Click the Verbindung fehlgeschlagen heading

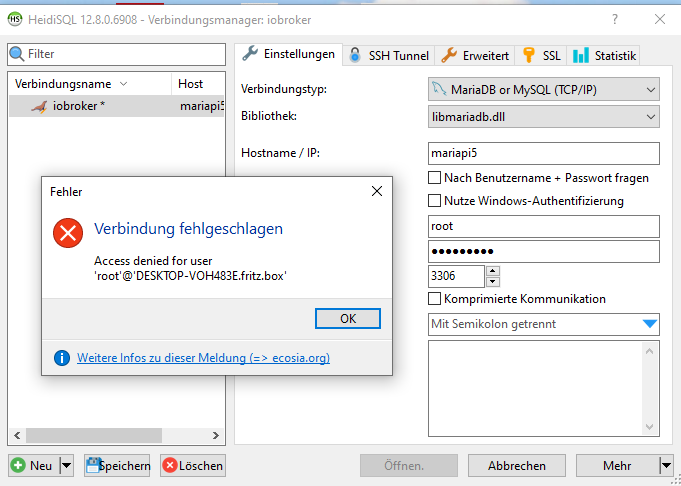188,228
